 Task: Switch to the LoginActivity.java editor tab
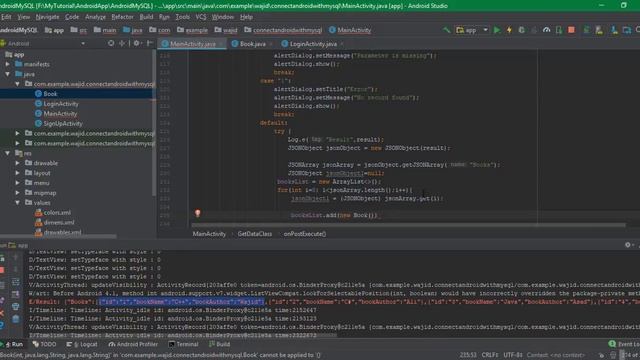313,44
